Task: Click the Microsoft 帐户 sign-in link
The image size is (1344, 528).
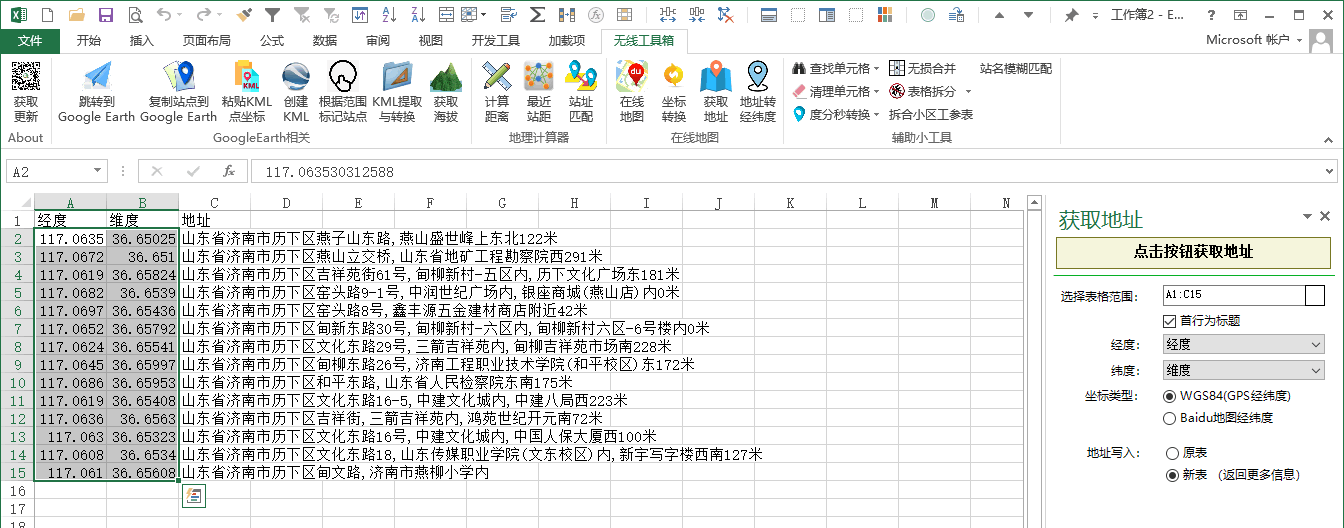Action: 1247,40
